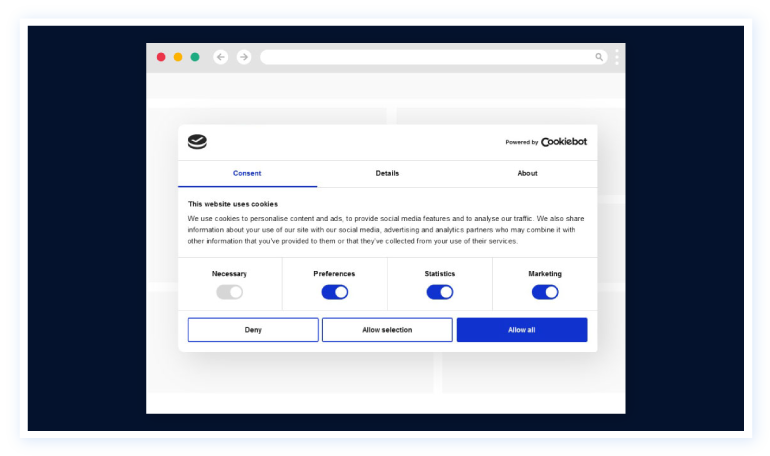This screenshot has width=770, height=456.
Task: Disable the Preferences cookies switch
Action: coord(335,292)
